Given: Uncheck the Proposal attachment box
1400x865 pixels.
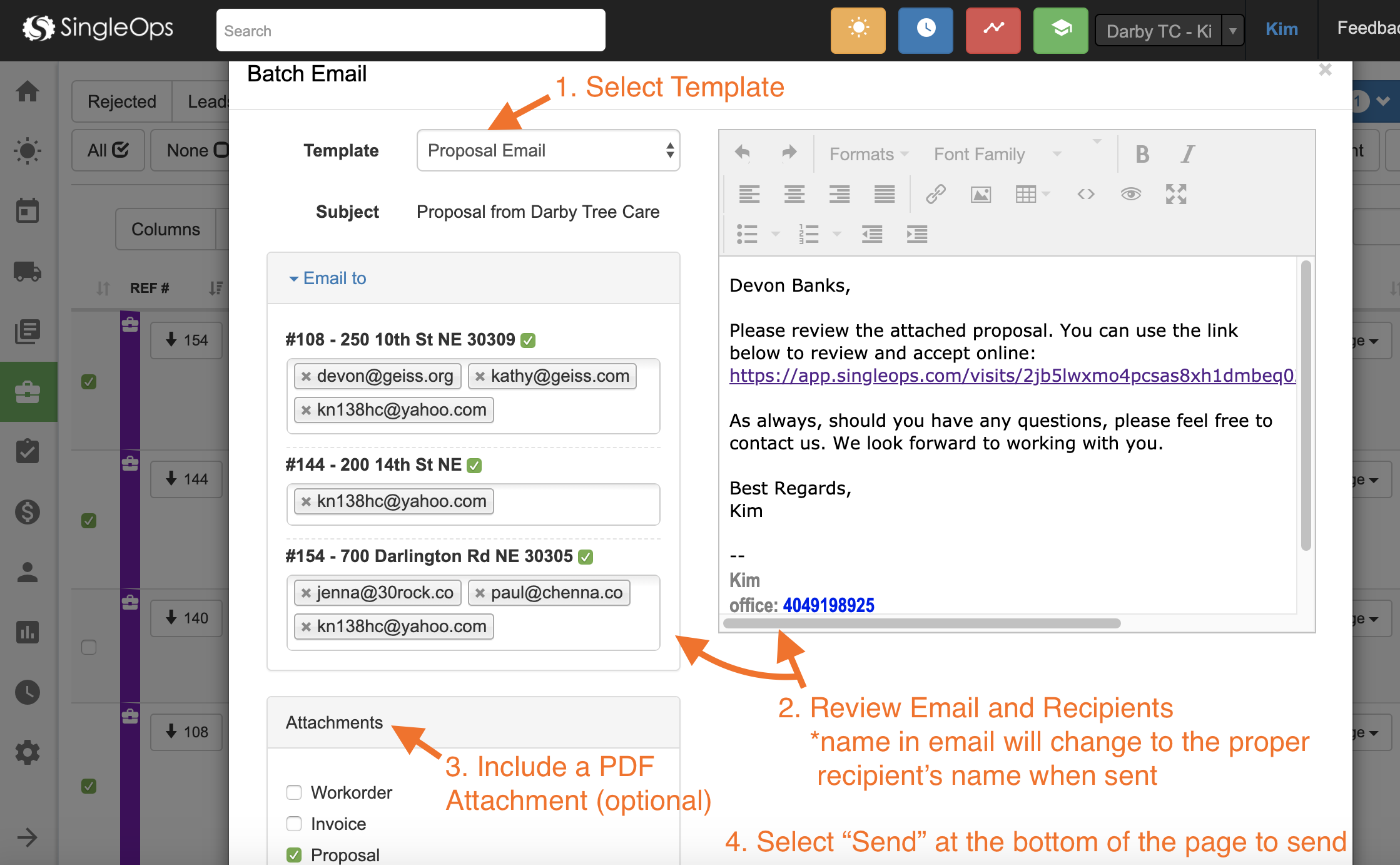Looking at the screenshot, I should coord(294,855).
